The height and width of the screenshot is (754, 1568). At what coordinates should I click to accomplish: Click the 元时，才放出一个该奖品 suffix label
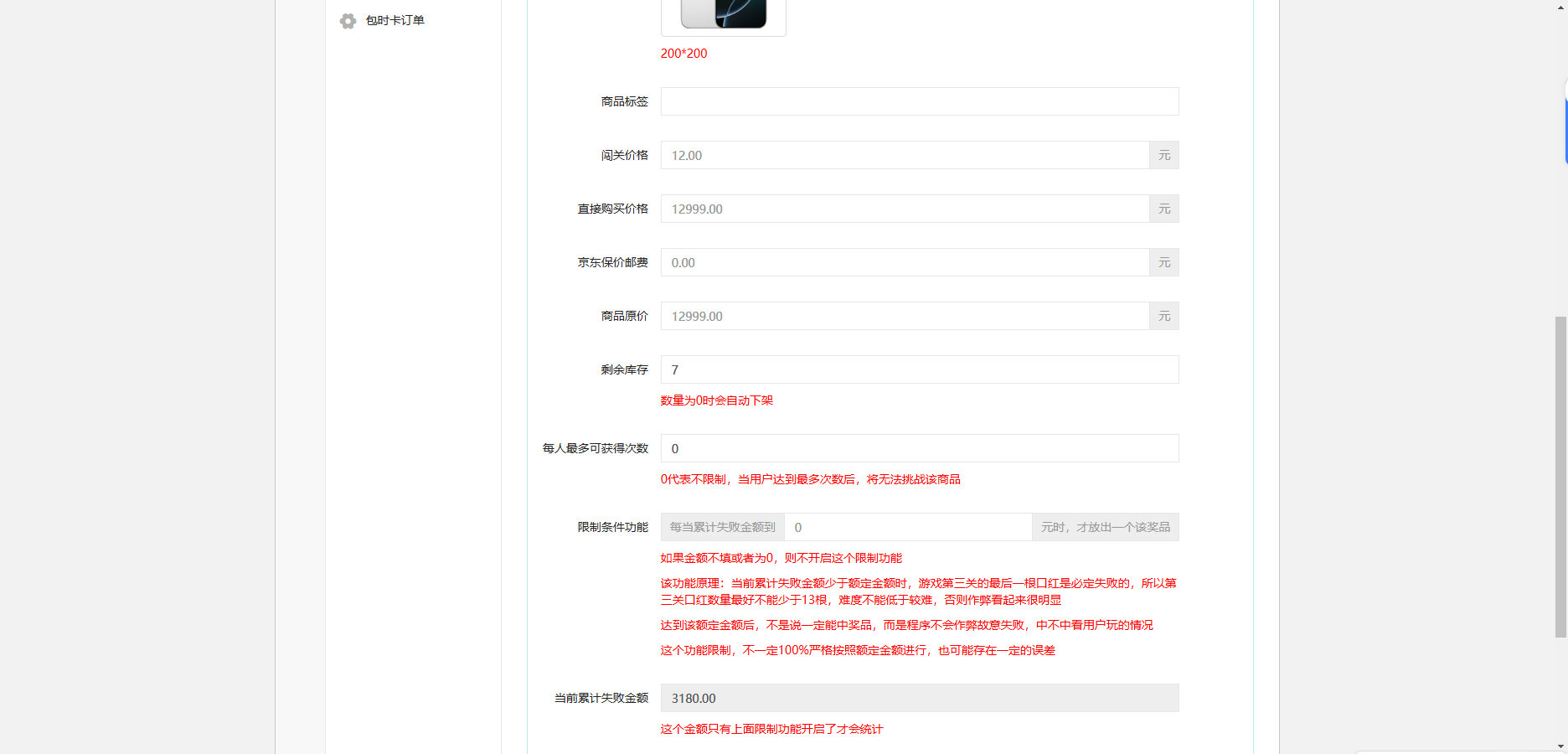coord(1105,527)
